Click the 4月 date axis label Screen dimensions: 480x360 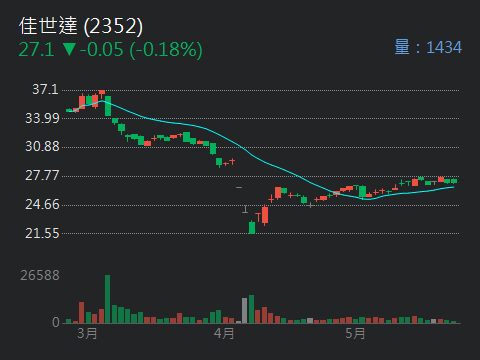click(224, 333)
